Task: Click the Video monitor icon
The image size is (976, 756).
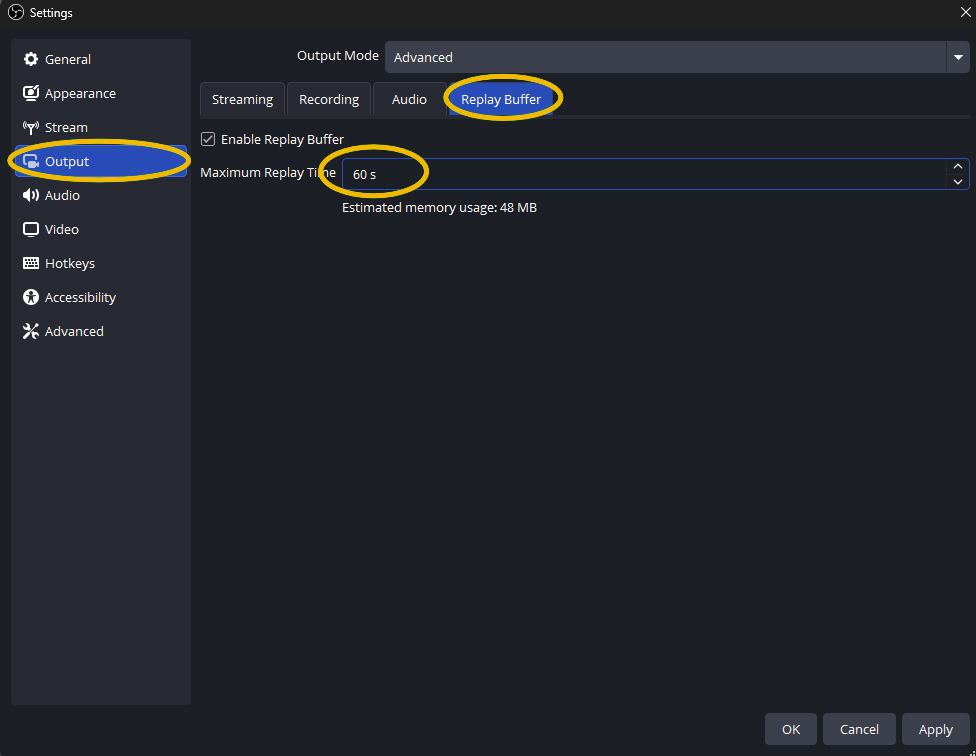Action: [x=30, y=230]
